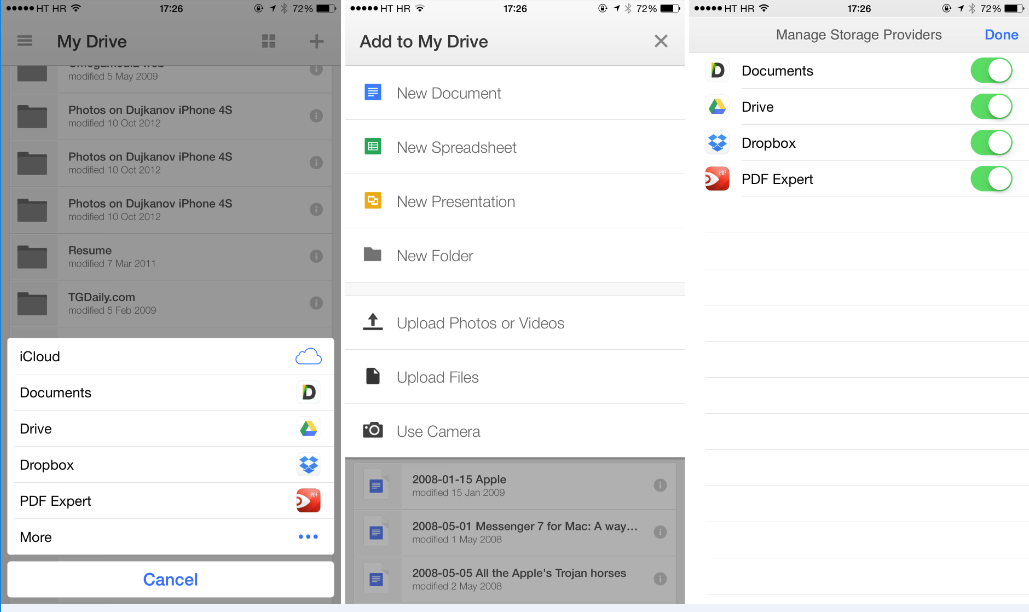Screen dimensions: 1029x612
Task: Select Dropbox in the location picker
Action: click(x=171, y=464)
